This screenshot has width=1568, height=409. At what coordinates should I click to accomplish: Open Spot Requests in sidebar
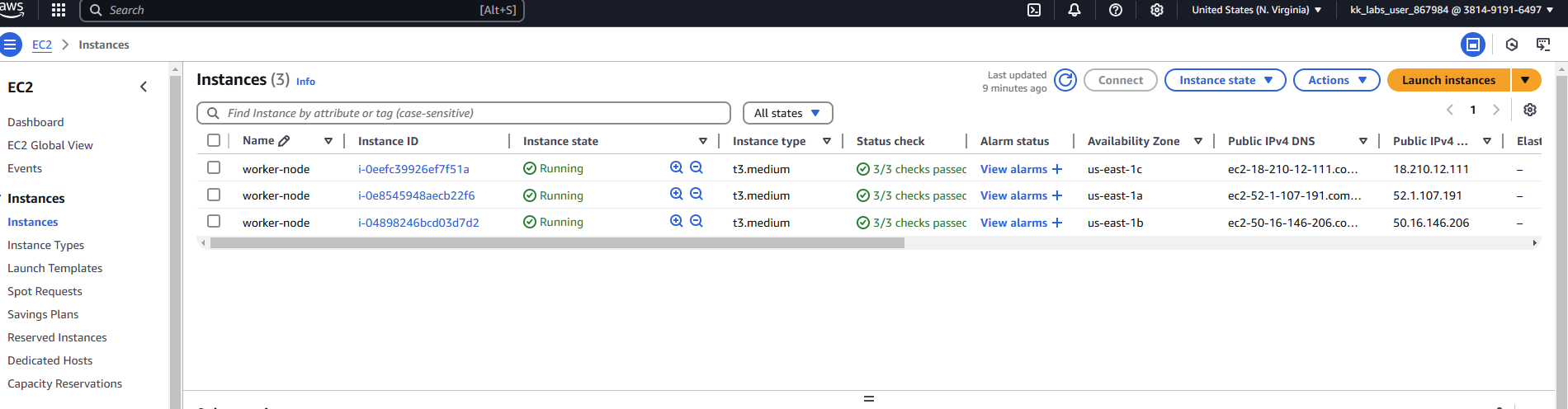[x=45, y=291]
